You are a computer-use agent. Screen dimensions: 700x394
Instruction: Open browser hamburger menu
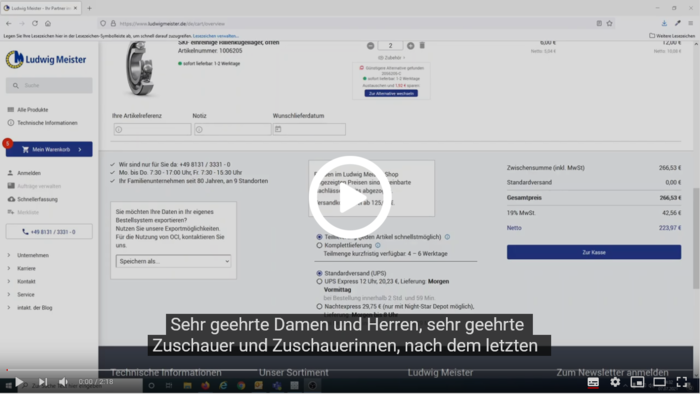tap(691, 23)
